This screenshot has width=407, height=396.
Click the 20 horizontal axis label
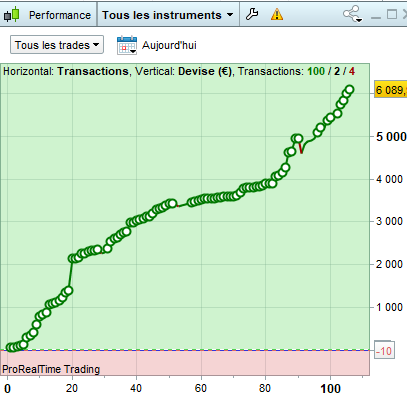pyautogui.click(x=72, y=388)
